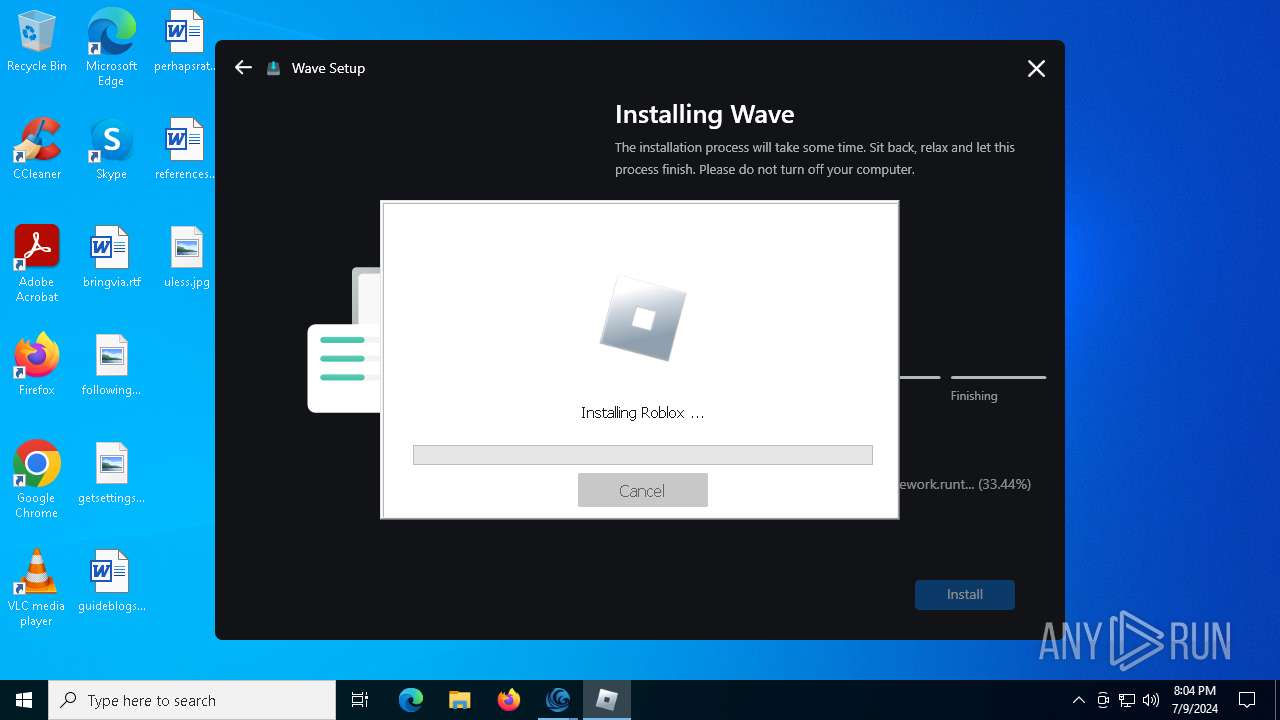Close the Wave Setup window

(1036, 68)
